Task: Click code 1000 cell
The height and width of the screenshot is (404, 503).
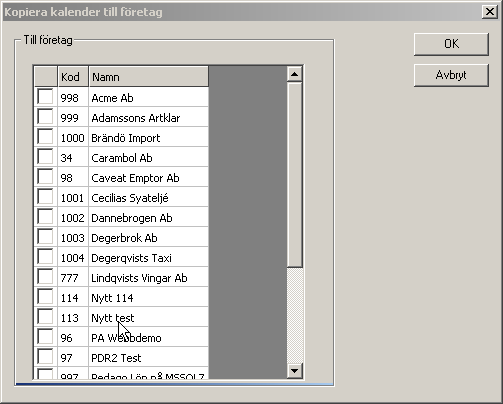Action: pos(73,137)
